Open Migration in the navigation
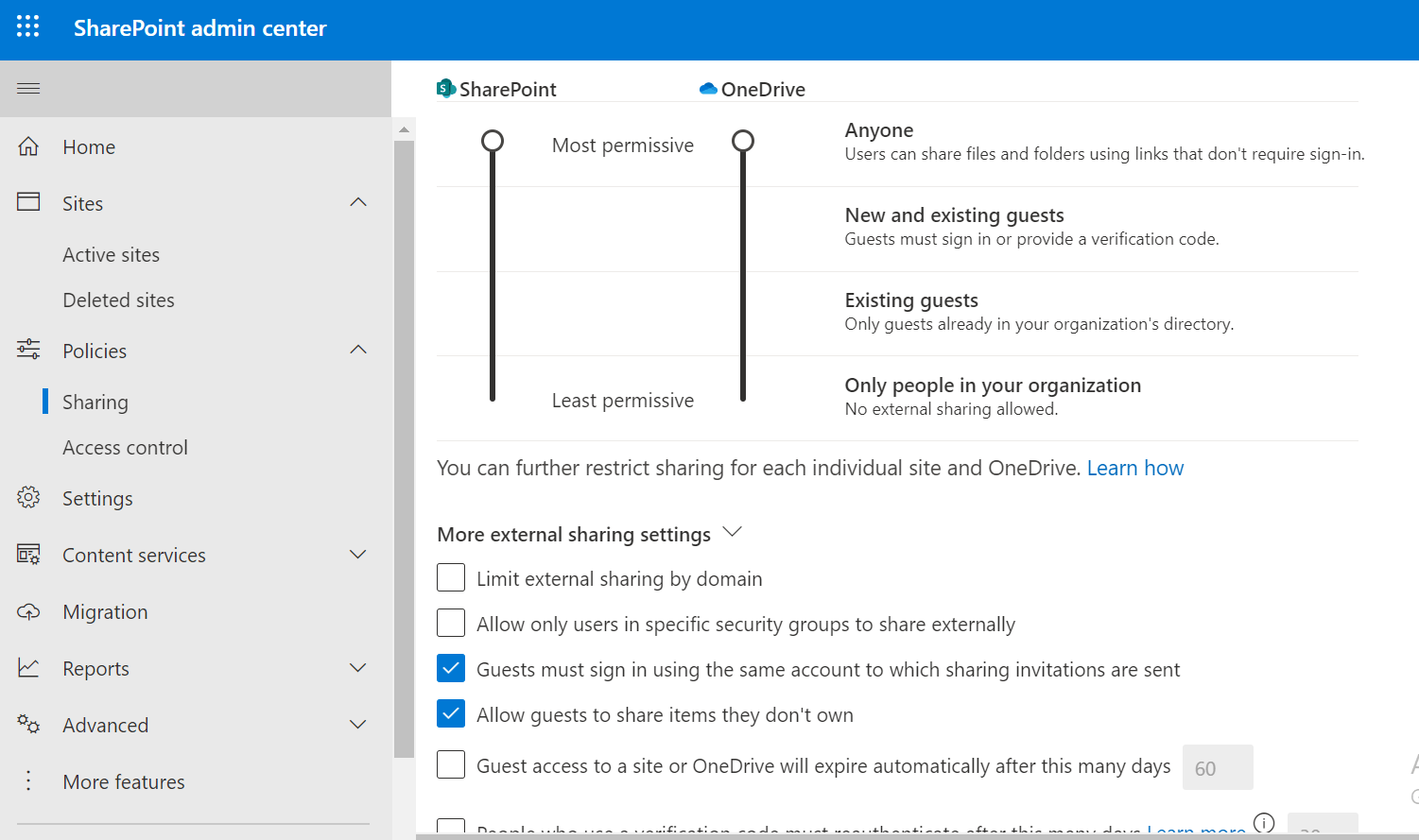Screen dimensions: 1419x840 [x=105, y=611]
